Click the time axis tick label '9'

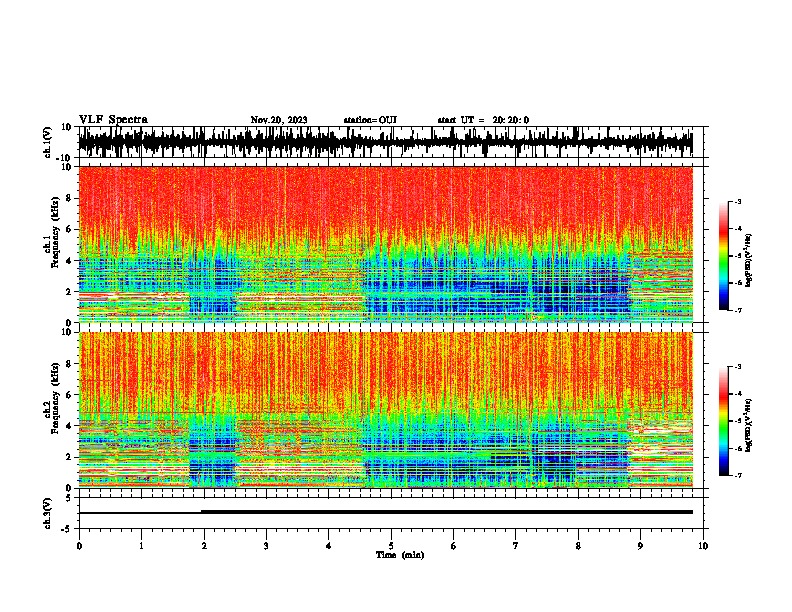pos(640,546)
